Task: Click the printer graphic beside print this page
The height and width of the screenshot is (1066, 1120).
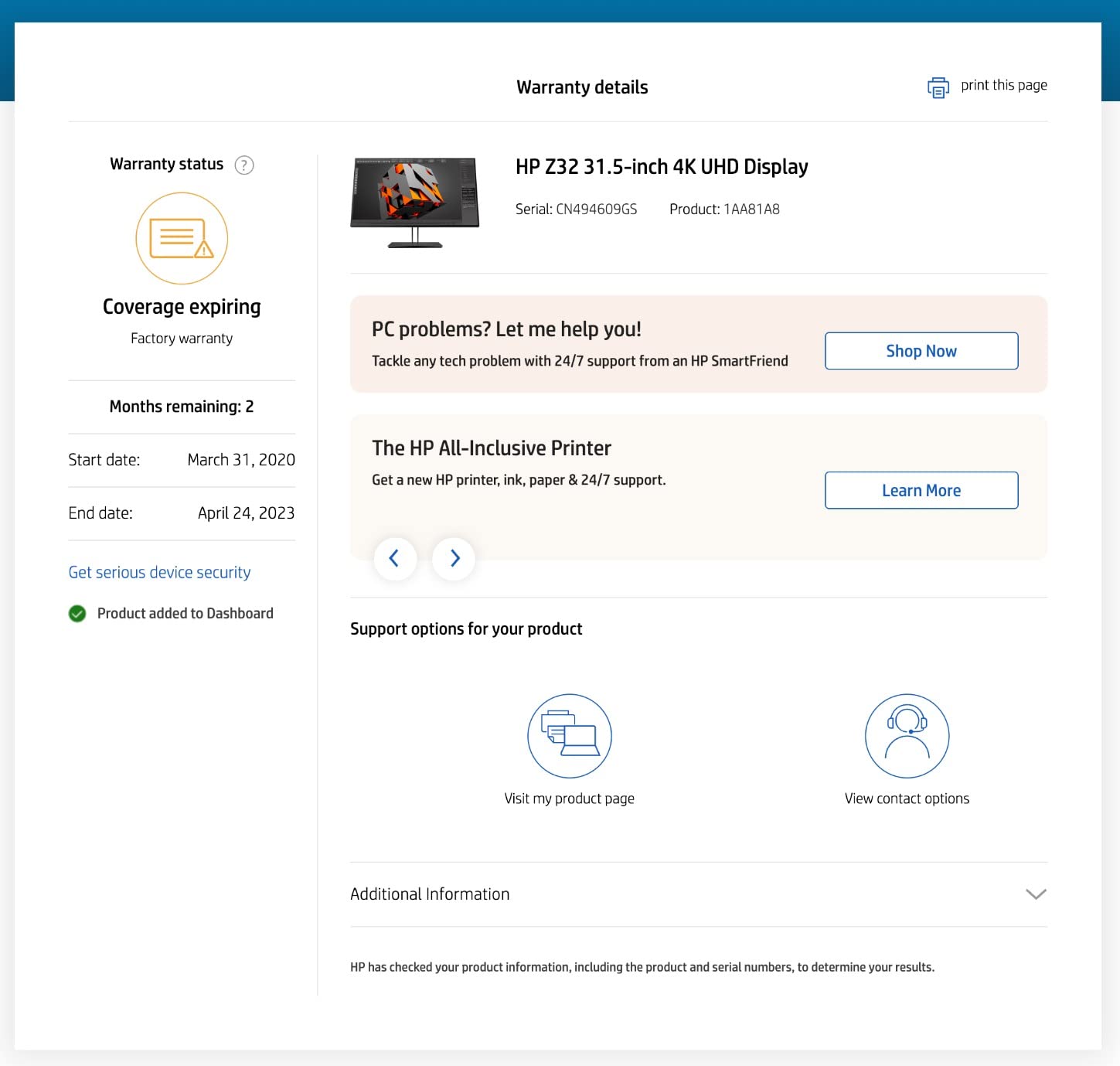Action: pyautogui.click(x=938, y=87)
